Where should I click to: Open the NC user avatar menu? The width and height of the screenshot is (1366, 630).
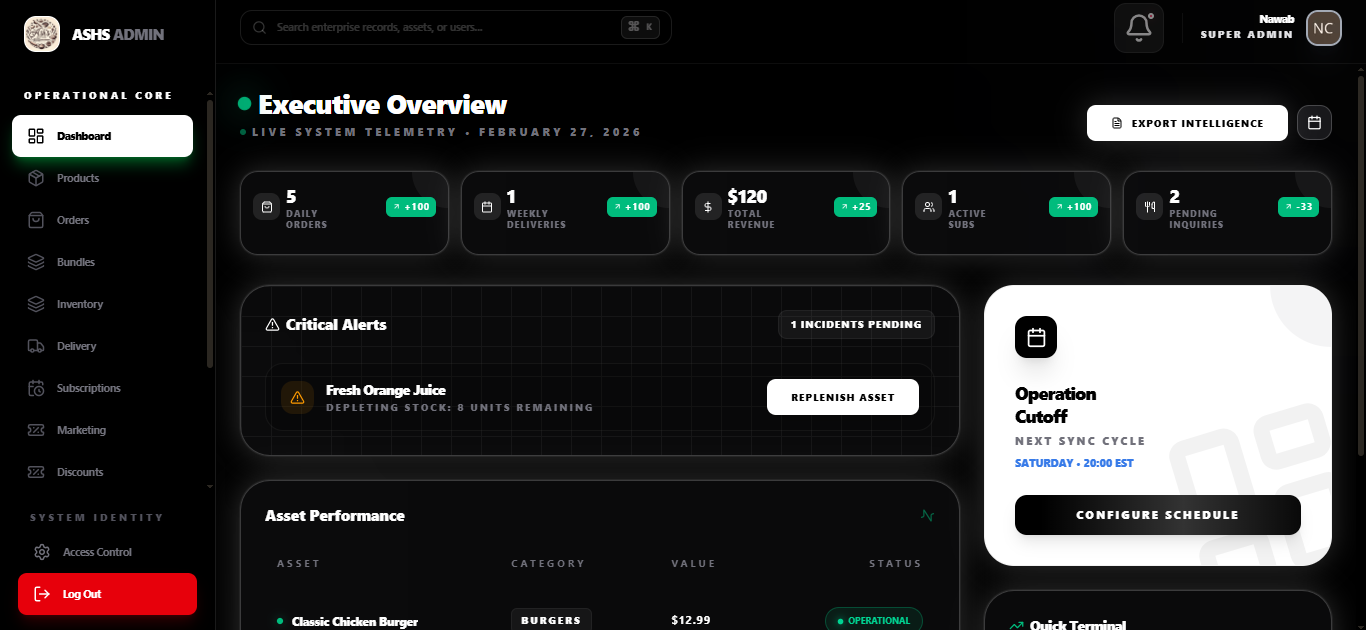tap(1323, 28)
